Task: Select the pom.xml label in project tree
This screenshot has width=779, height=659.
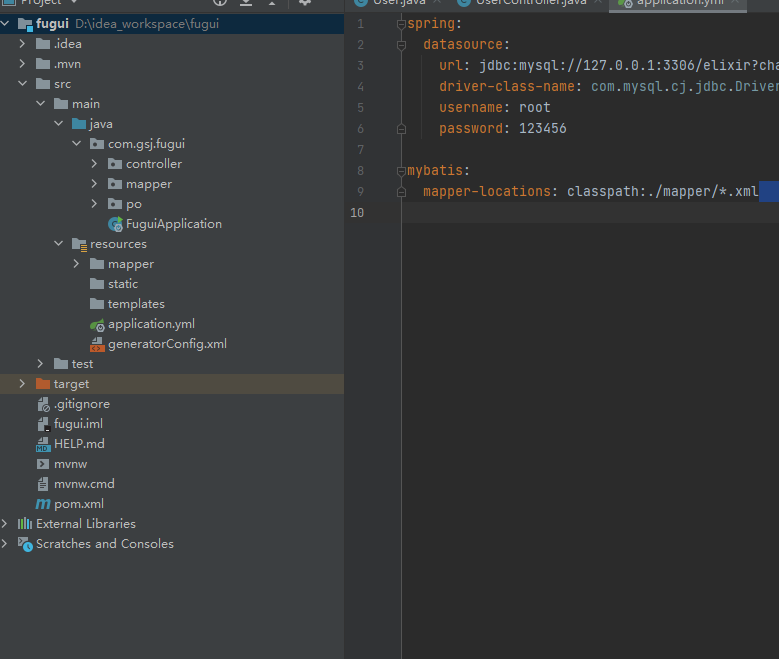Action: coord(79,504)
